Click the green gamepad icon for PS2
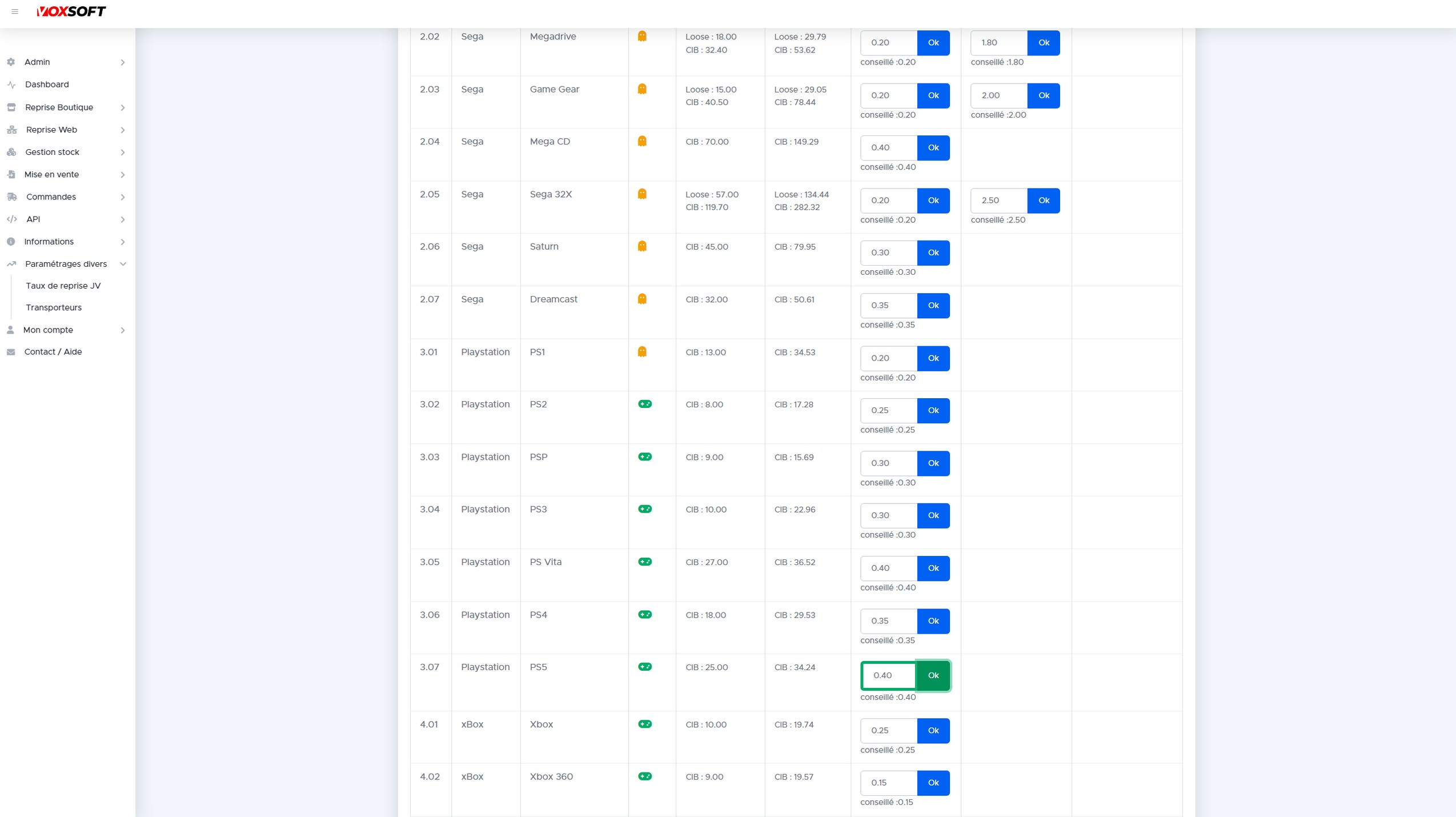The width and height of the screenshot is (1456, 817). tap(645, 404)
